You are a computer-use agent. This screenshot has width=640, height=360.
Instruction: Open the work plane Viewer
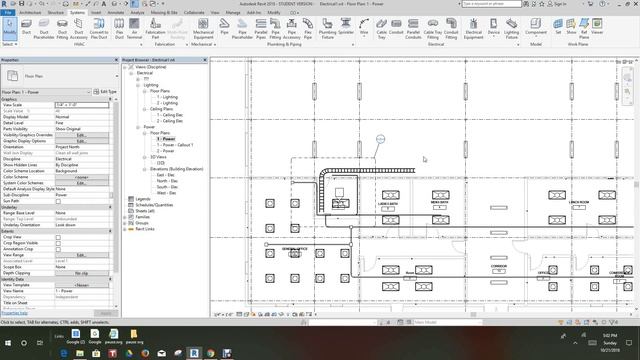[597, 27]
